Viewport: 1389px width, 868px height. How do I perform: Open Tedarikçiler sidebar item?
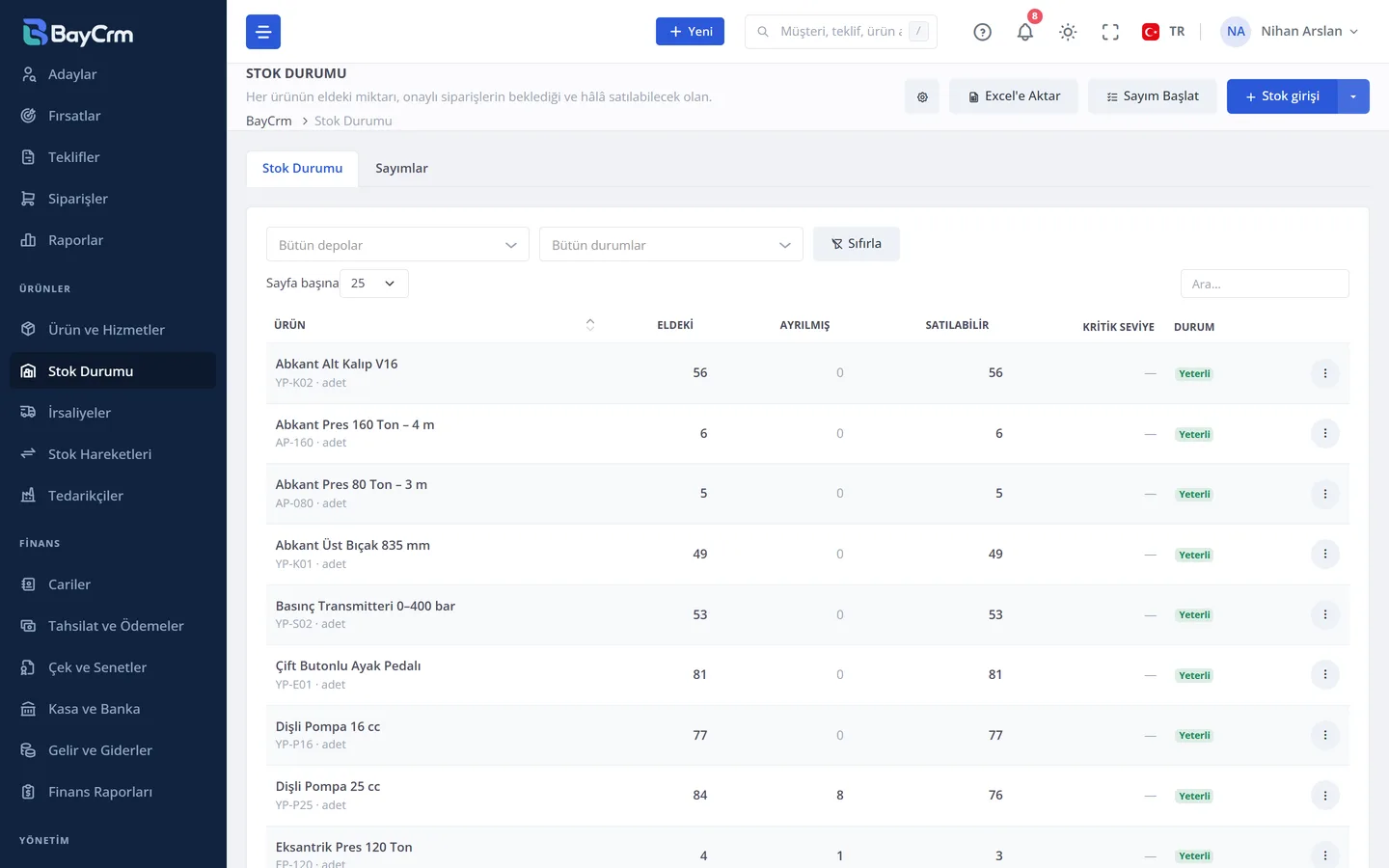113,496
